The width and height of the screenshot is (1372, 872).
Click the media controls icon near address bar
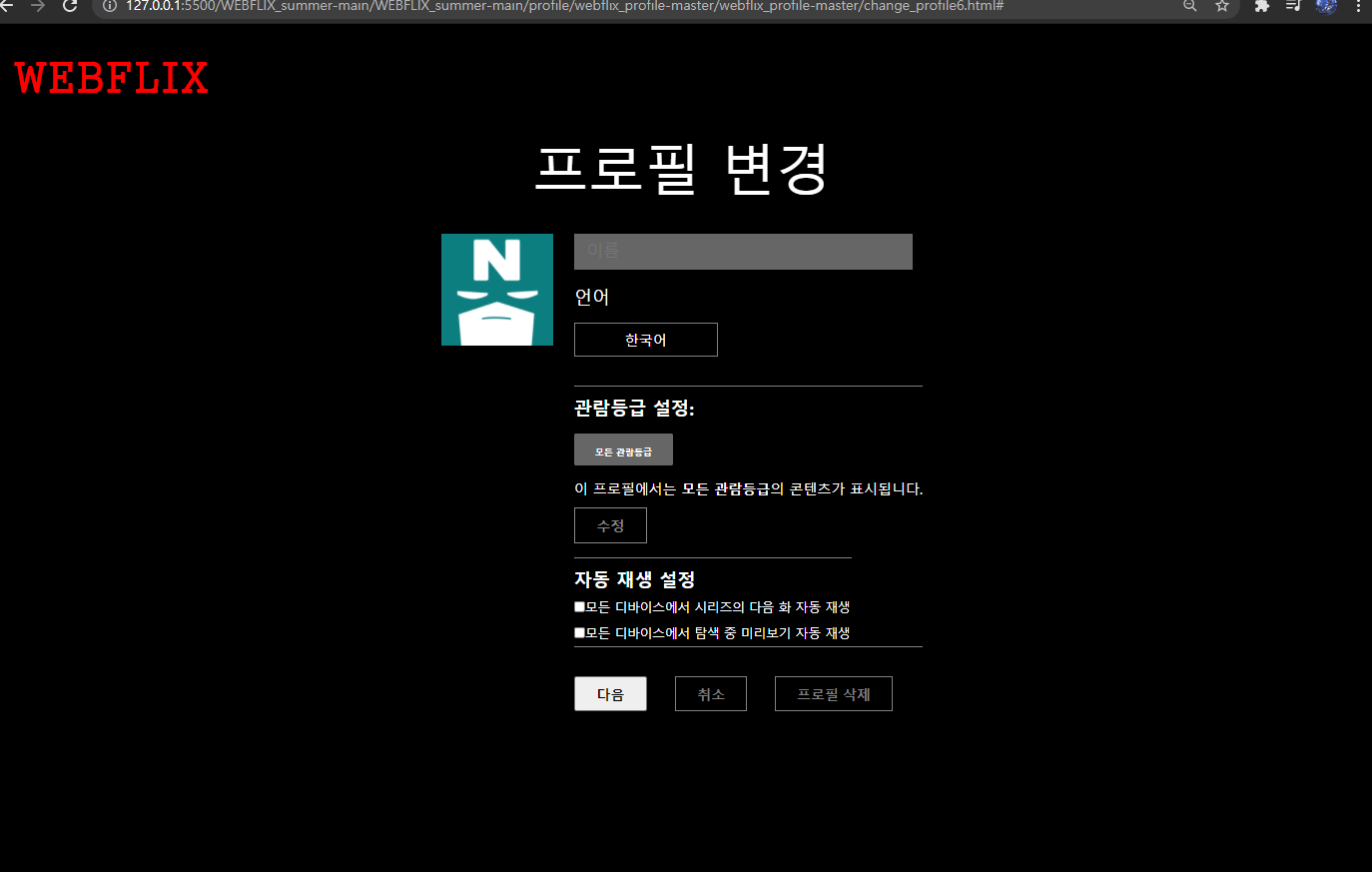(1293, 6)
